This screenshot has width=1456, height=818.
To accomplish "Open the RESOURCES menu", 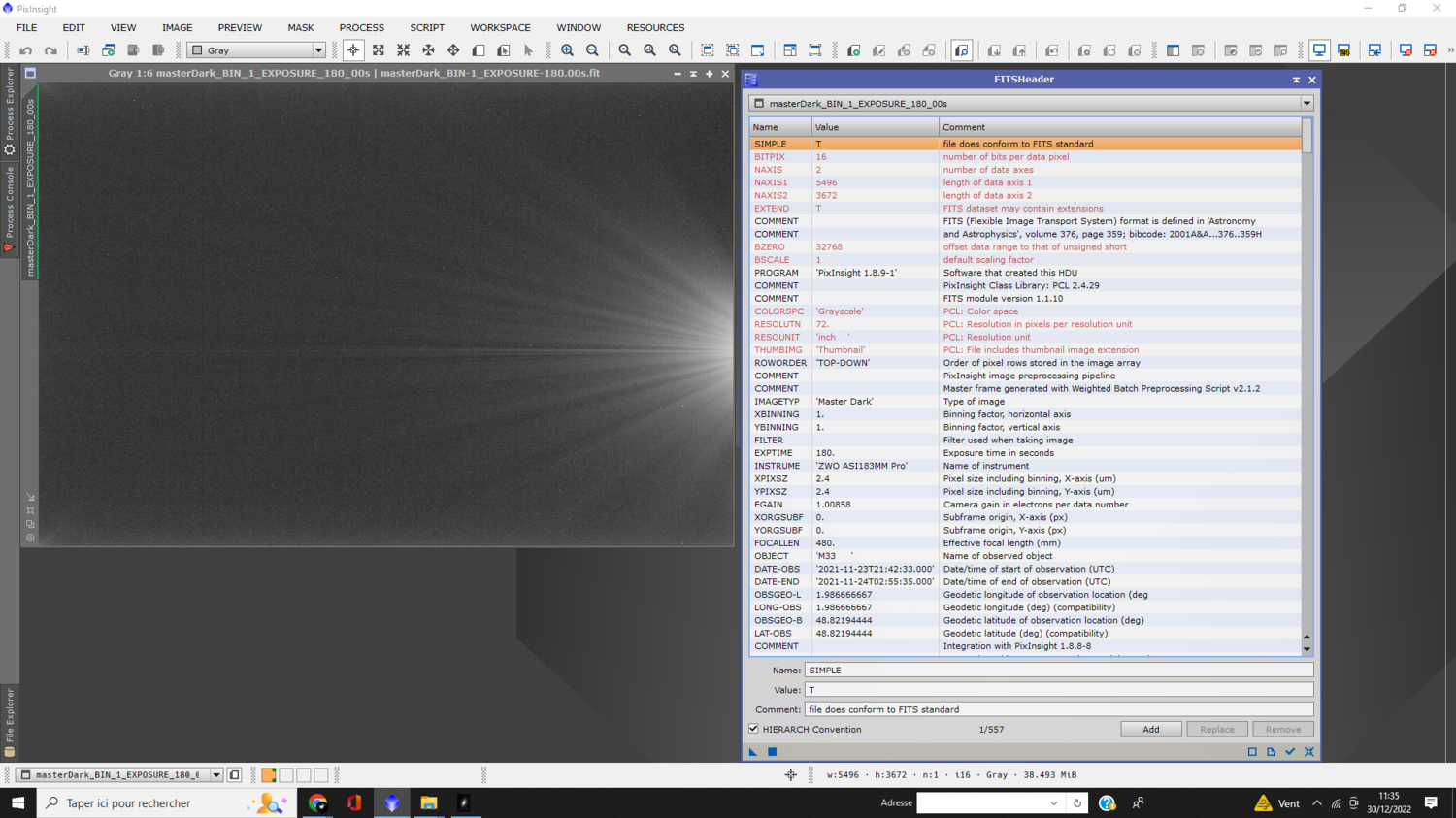I will [655, 28].
